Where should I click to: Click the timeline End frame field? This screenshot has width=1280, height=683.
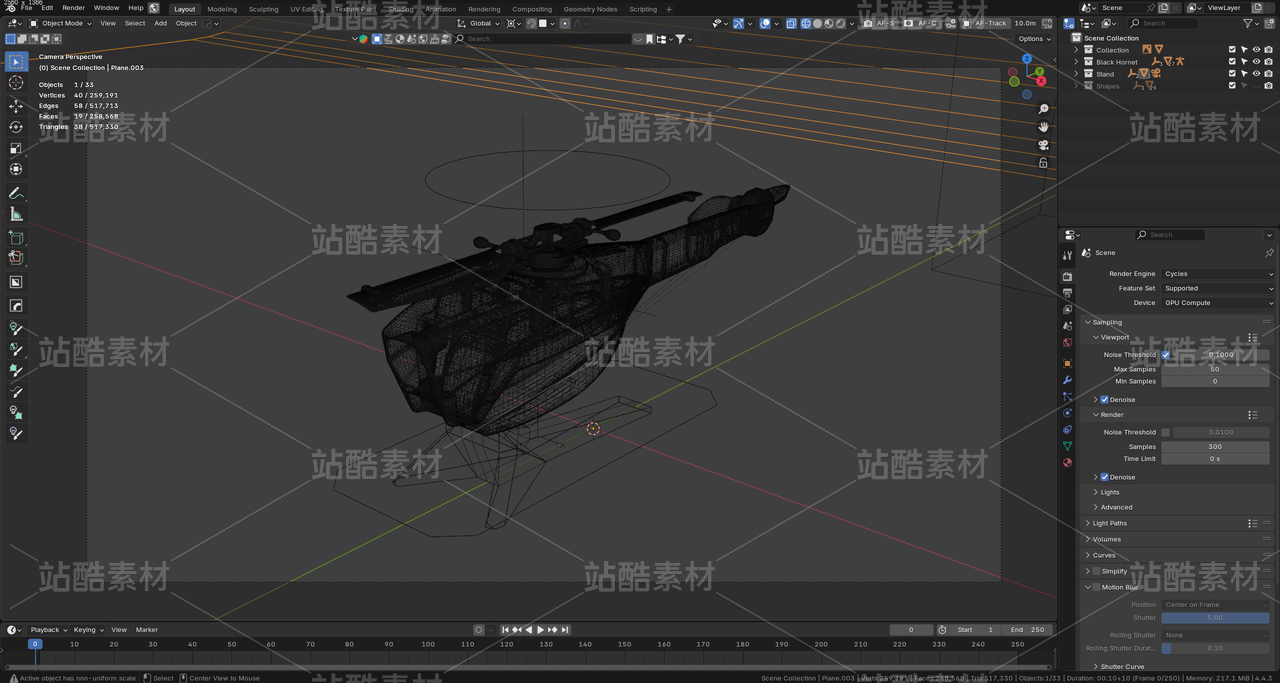(1026, 630)
